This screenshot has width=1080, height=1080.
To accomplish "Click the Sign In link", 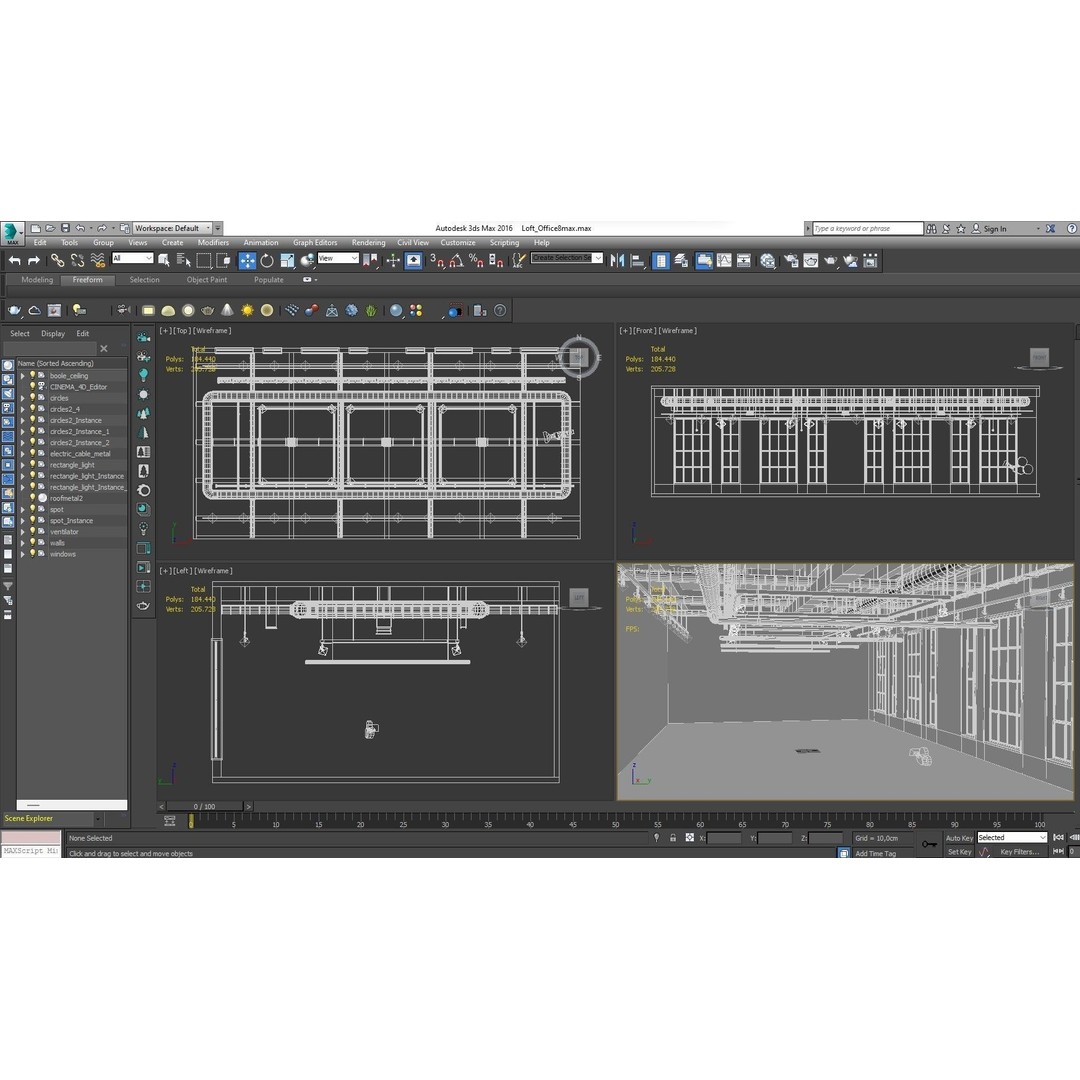I will [x=995, y=229].
